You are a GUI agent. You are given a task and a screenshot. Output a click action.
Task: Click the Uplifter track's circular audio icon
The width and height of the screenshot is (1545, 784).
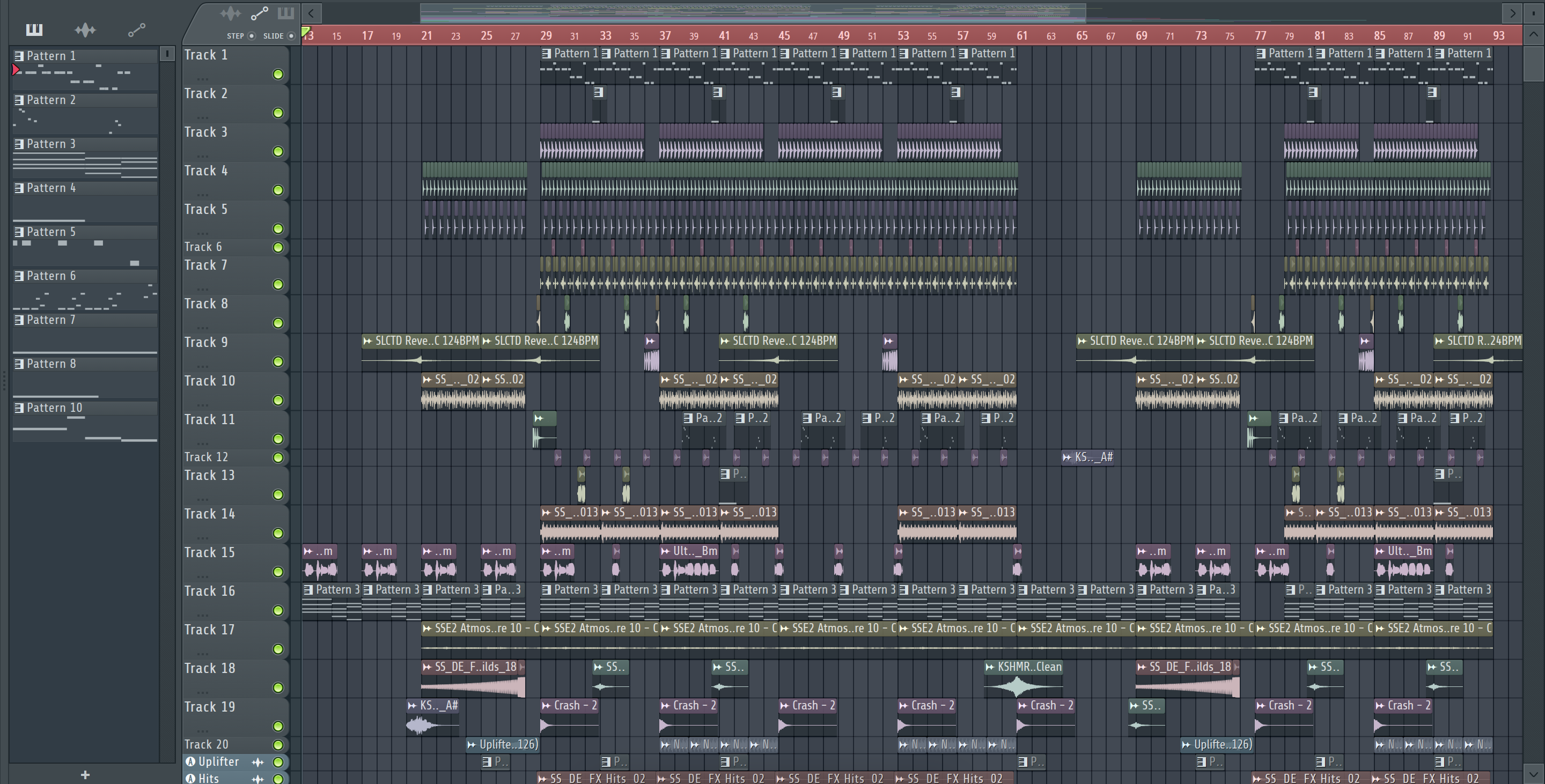coord(191,761)
